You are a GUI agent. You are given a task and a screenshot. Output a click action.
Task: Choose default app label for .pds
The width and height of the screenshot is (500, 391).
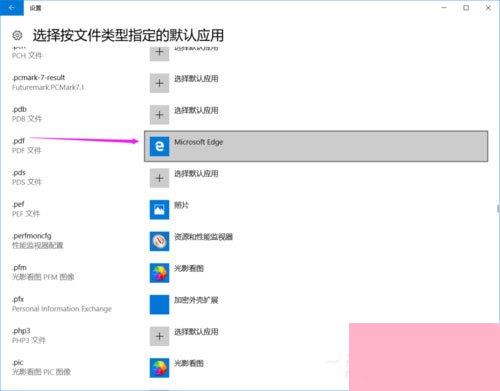coord(196,174)
